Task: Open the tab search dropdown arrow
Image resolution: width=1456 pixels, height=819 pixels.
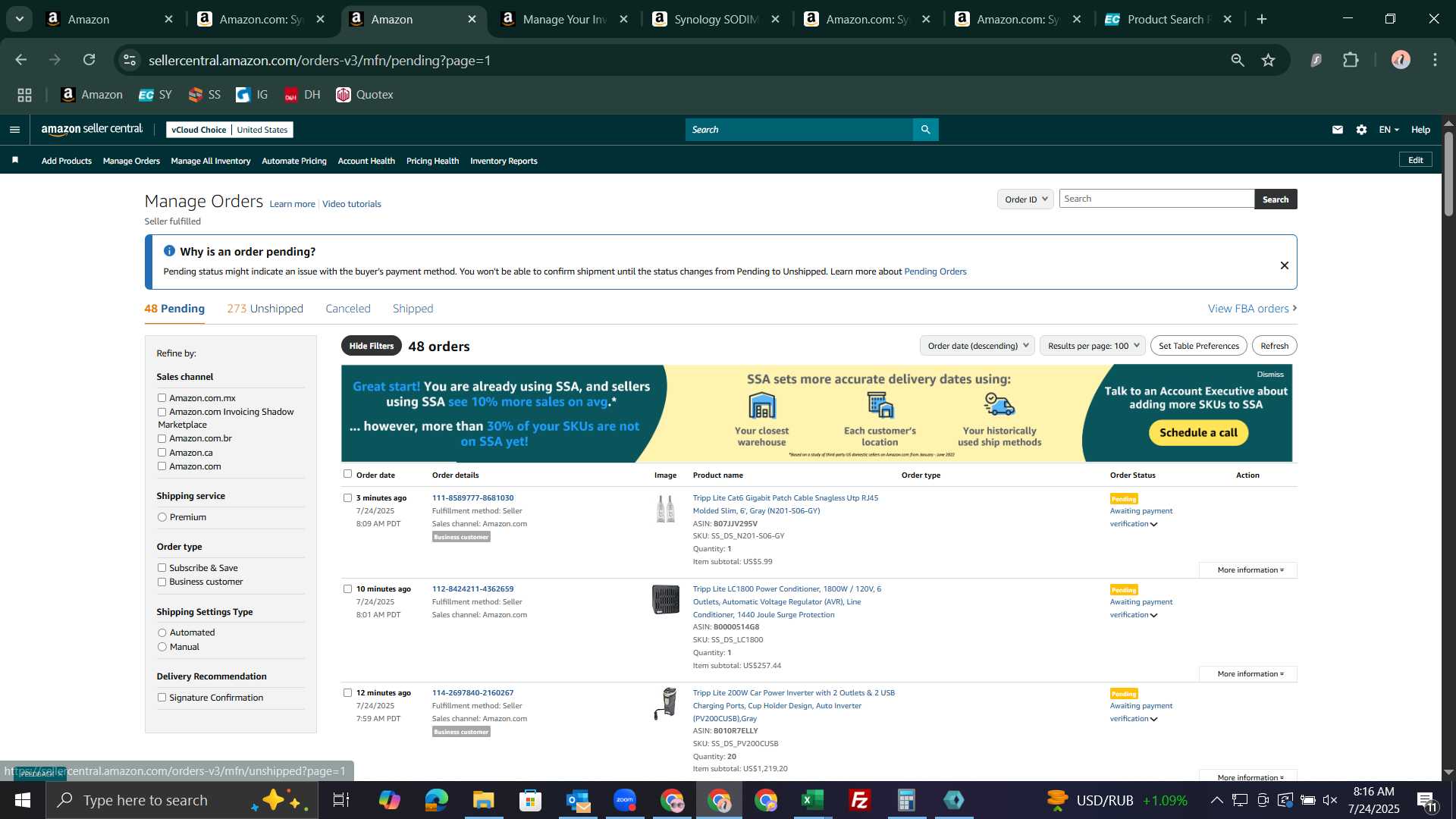Action: click(19, 19)
